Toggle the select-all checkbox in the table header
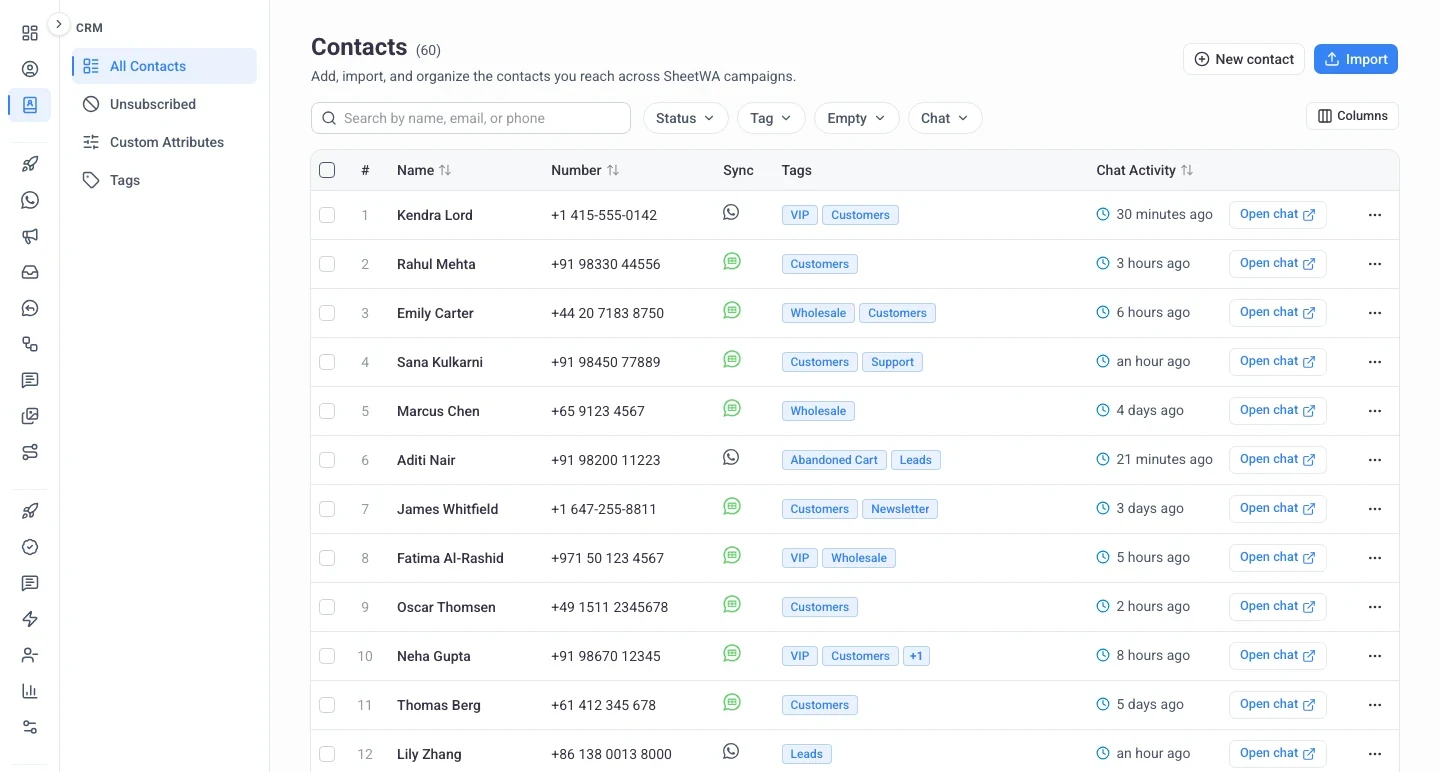 point(327,170)
